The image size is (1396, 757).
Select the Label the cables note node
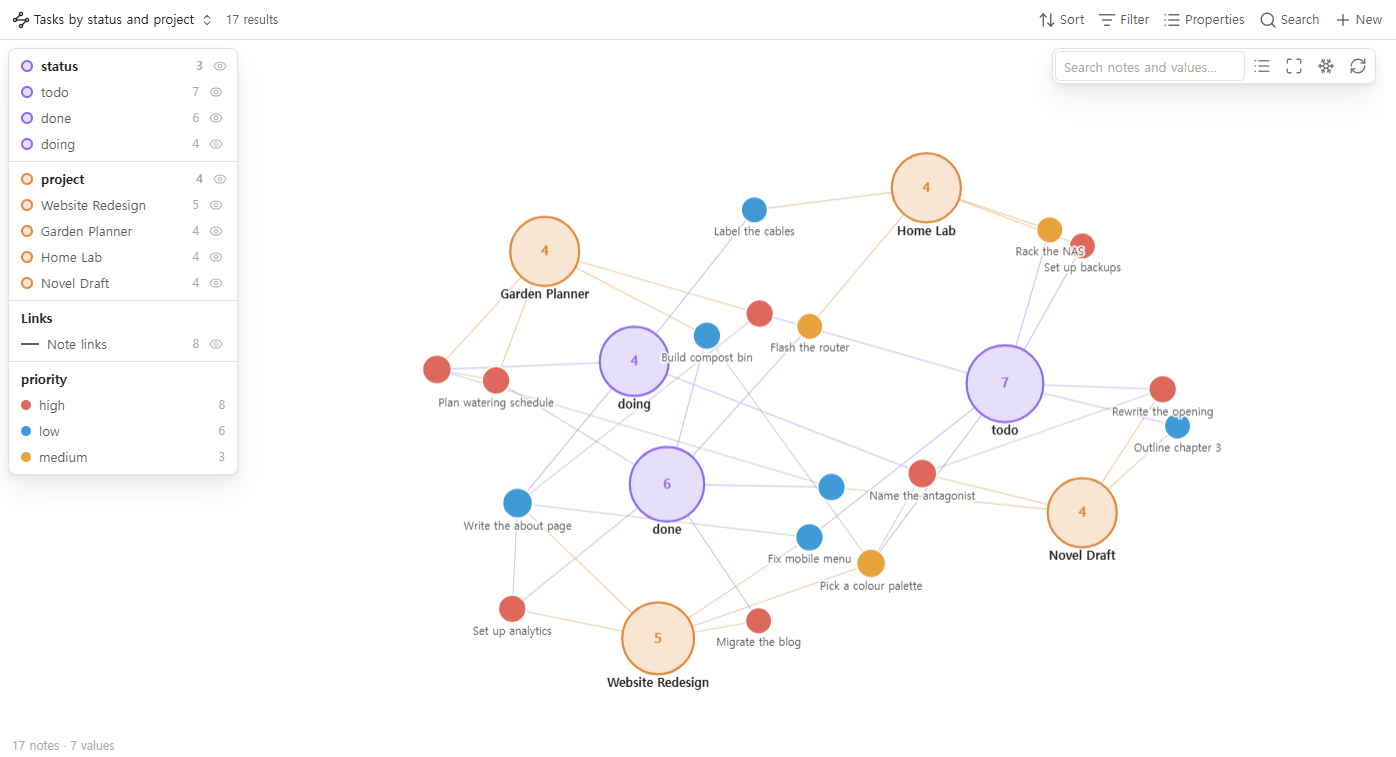pyautogui.click(x=754, y=210)
